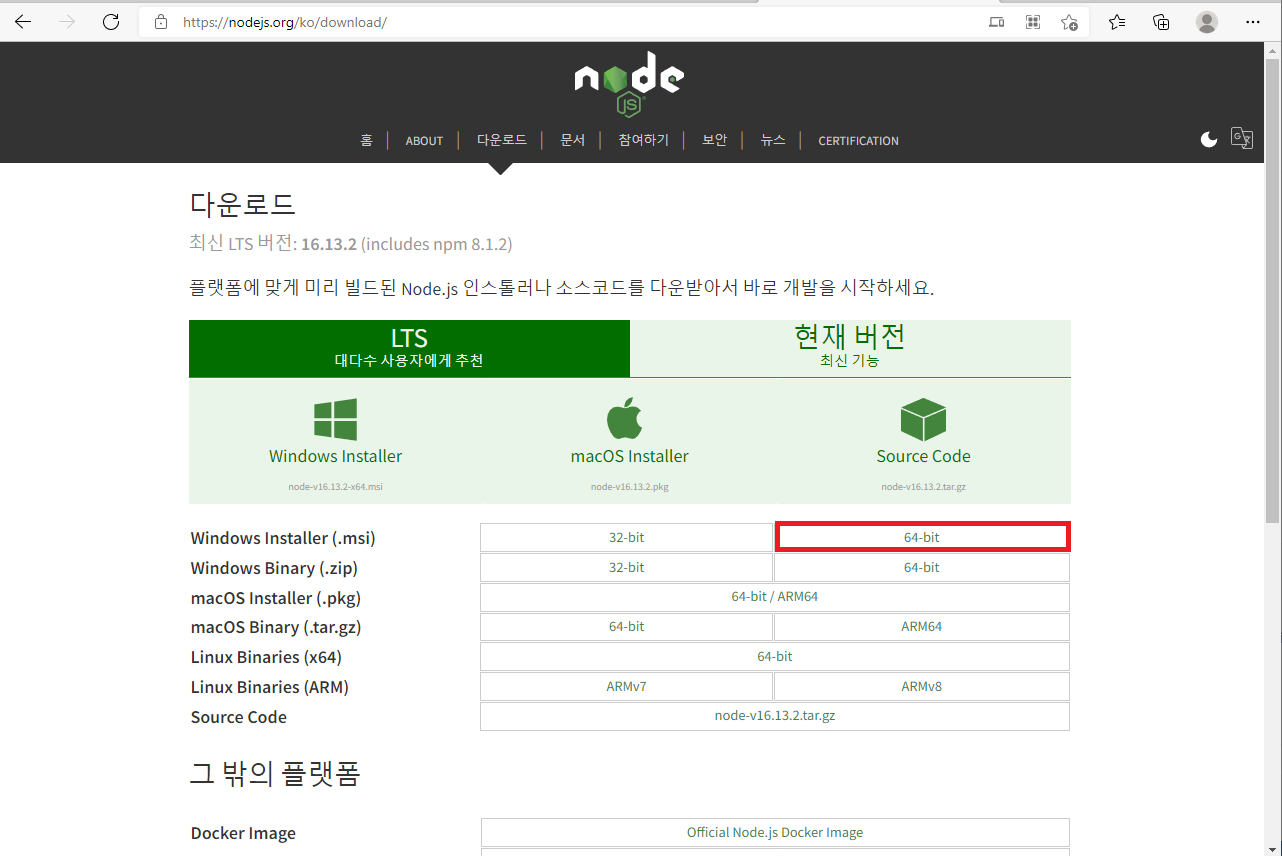The width and height of the screenshot is (1282, 856).
Task: Download Windows Installer (.msi) 32-bit
Action: (627, 537)
